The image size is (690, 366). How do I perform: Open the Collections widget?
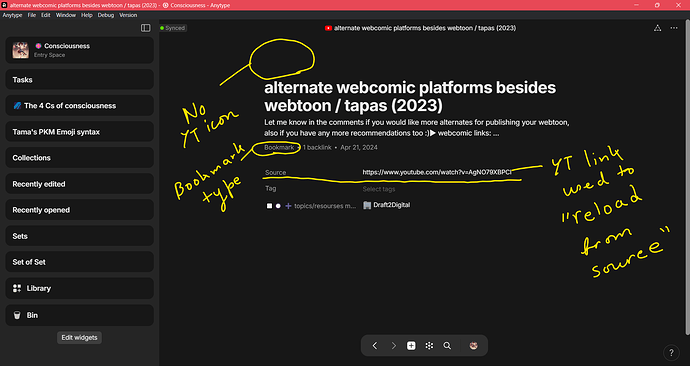click(80, 157)
